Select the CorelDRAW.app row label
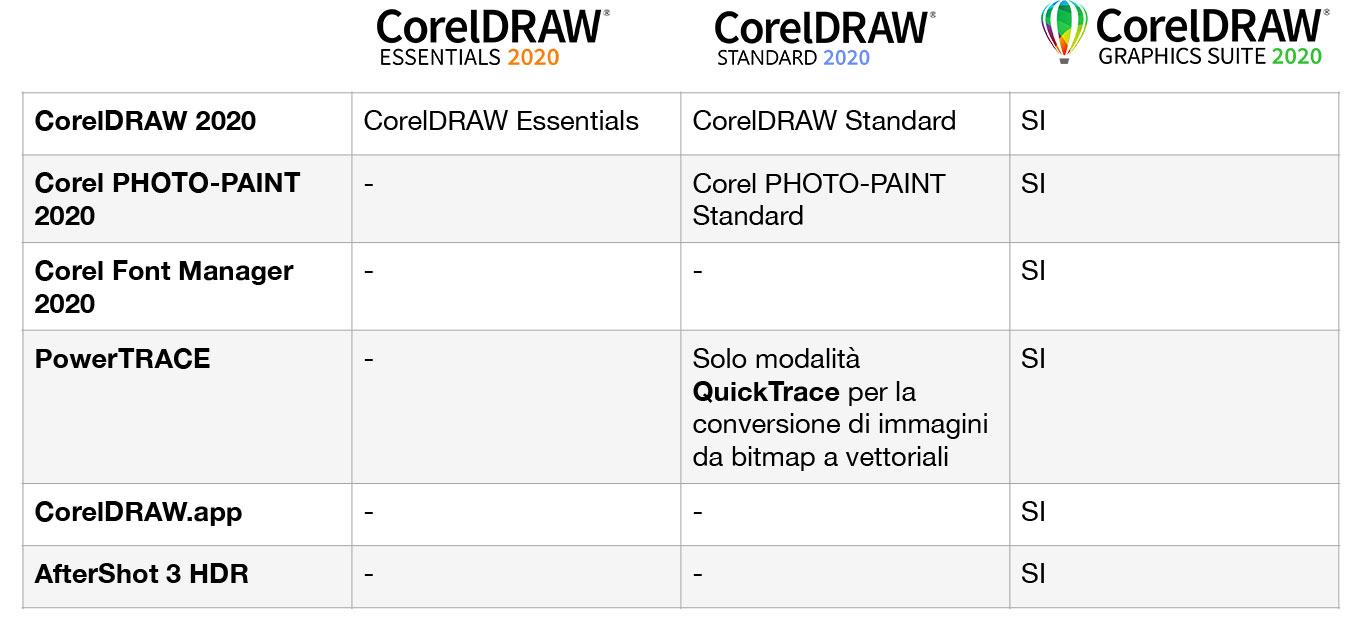 click(x=138, y=513)
